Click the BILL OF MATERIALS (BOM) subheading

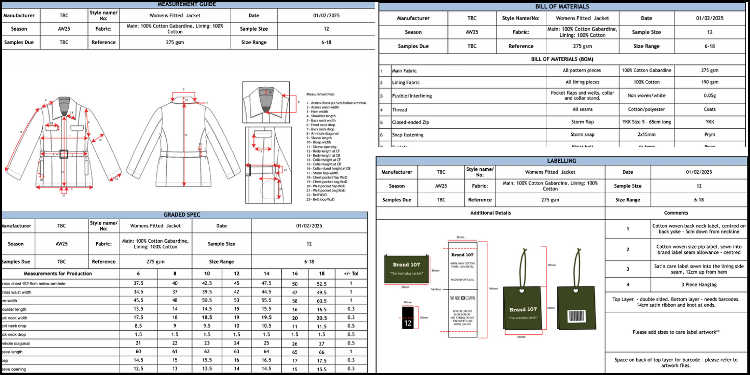562,59
